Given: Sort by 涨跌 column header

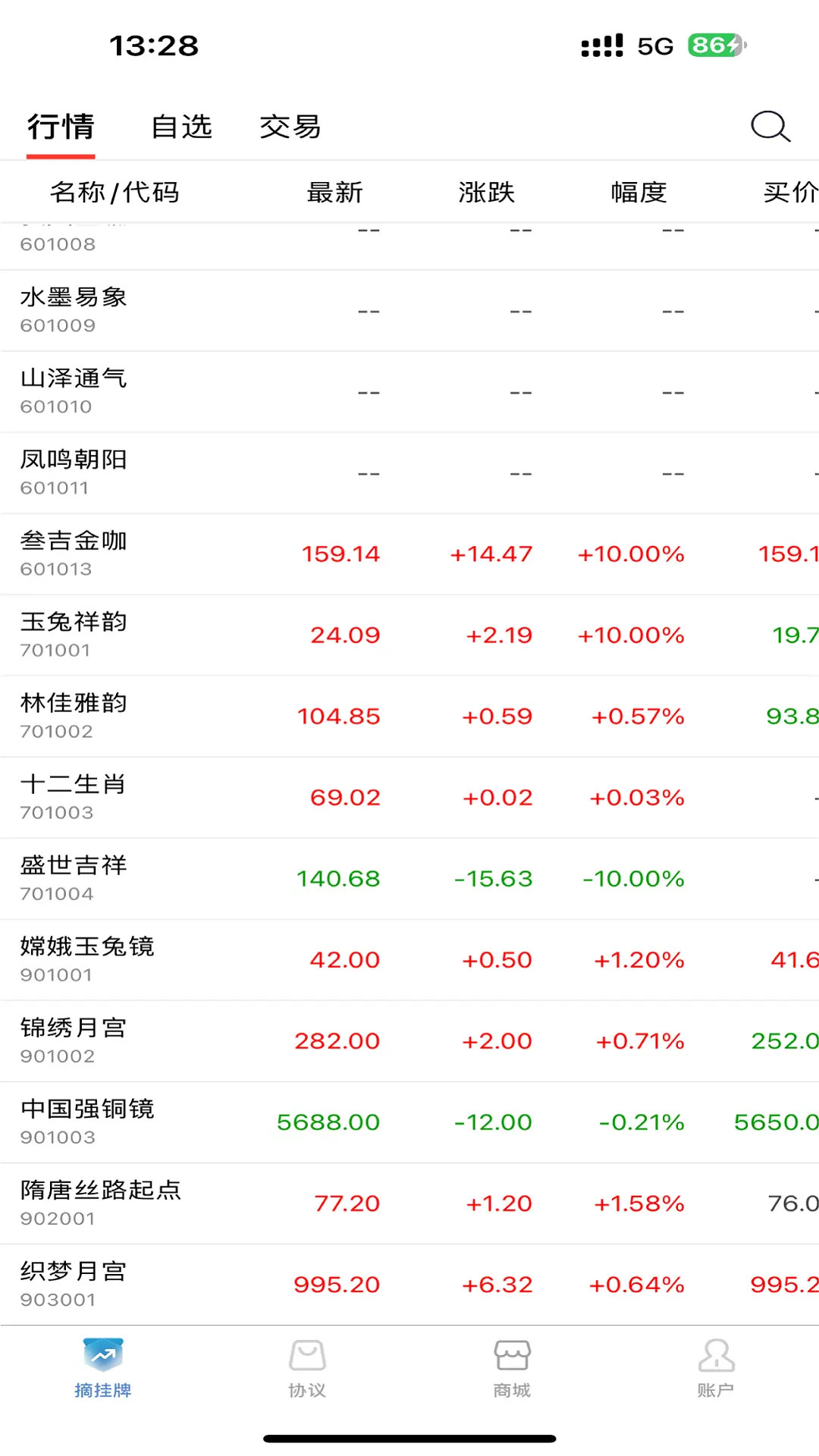Looking at the screenshot, I should click(x=486, y=193).
